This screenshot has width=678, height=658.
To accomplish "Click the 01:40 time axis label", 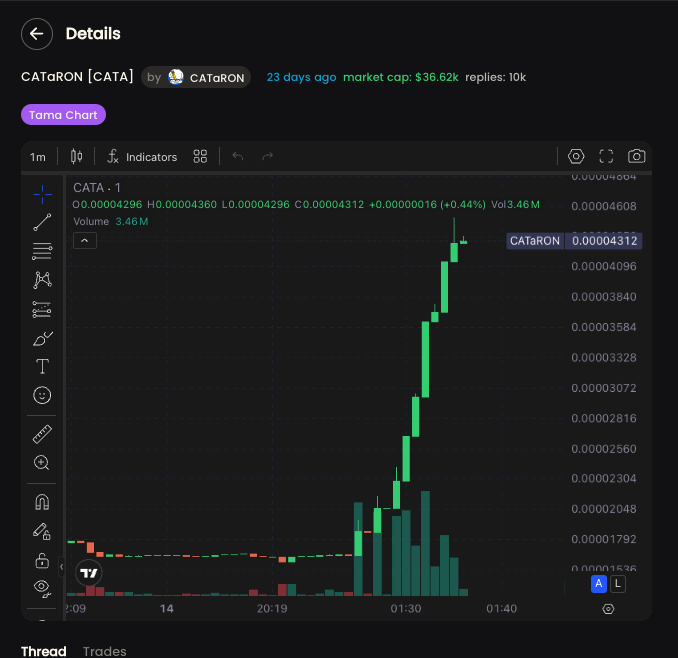I will 502,609.
